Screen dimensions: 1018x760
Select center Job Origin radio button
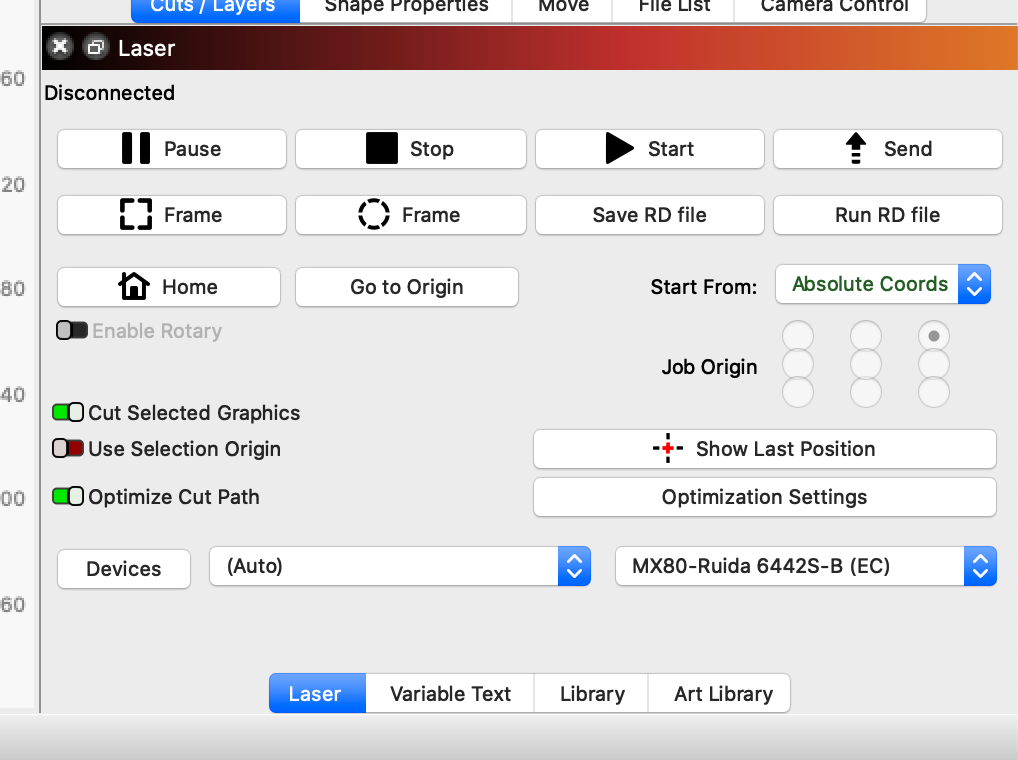866,364
